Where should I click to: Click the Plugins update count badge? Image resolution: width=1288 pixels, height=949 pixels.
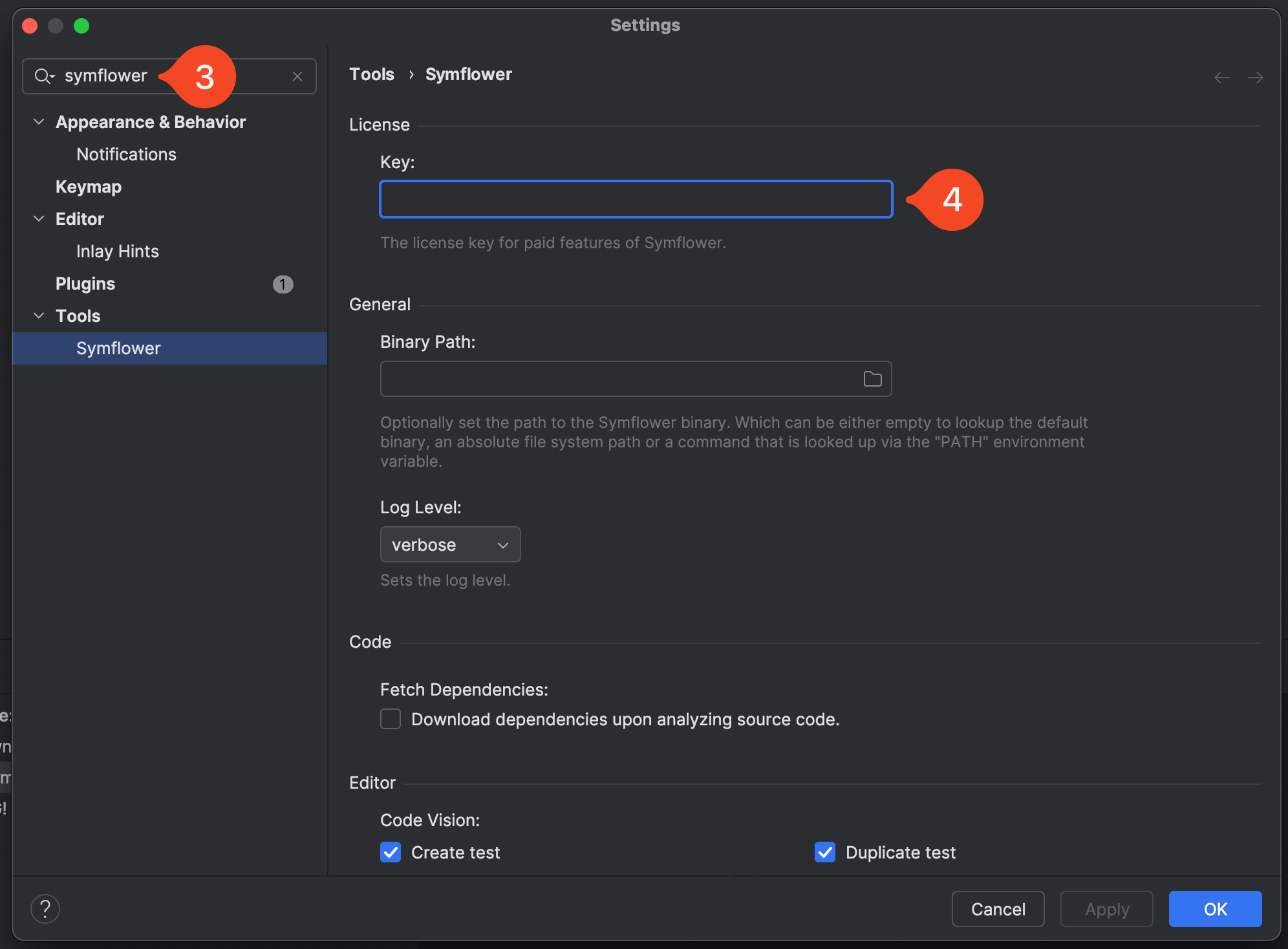[x=283, y=284]
